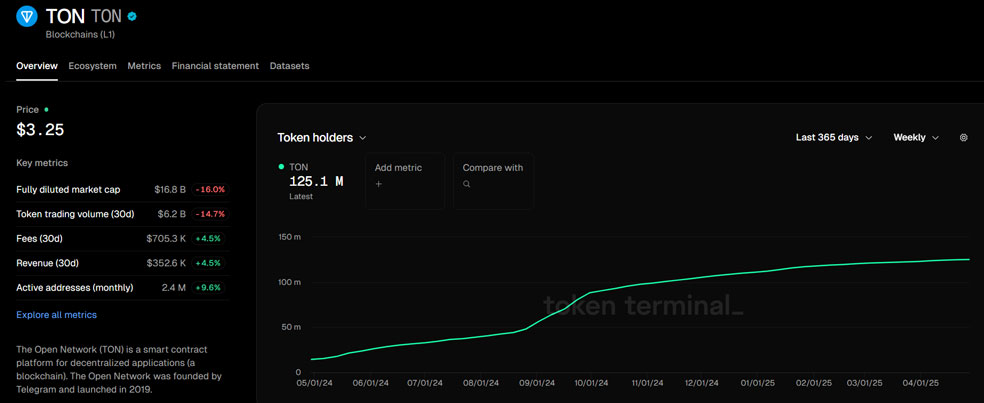Click the 01/01/25 x-axis date
Screen dimensions: 984x403
[757, 382]
